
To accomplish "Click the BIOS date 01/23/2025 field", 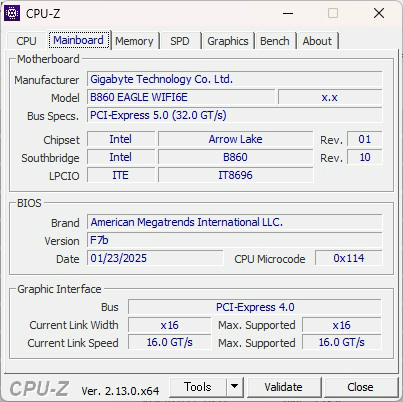I will click(155, 258).
